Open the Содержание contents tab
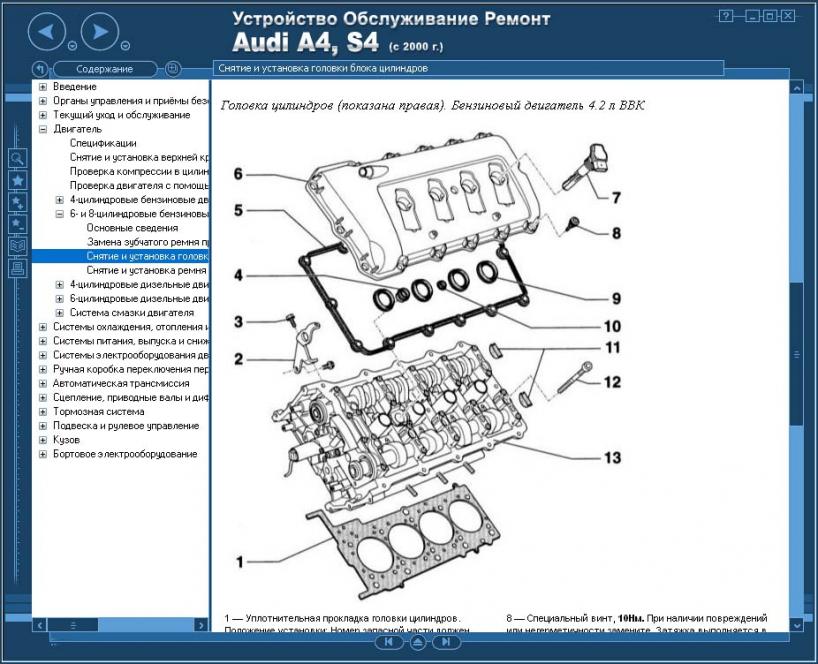 pos(104,69)
